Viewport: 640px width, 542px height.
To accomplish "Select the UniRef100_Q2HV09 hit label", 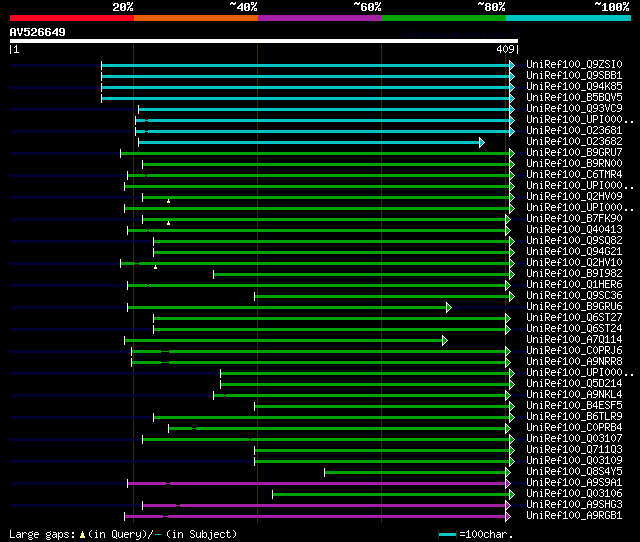I will click(x=574, y=197).
